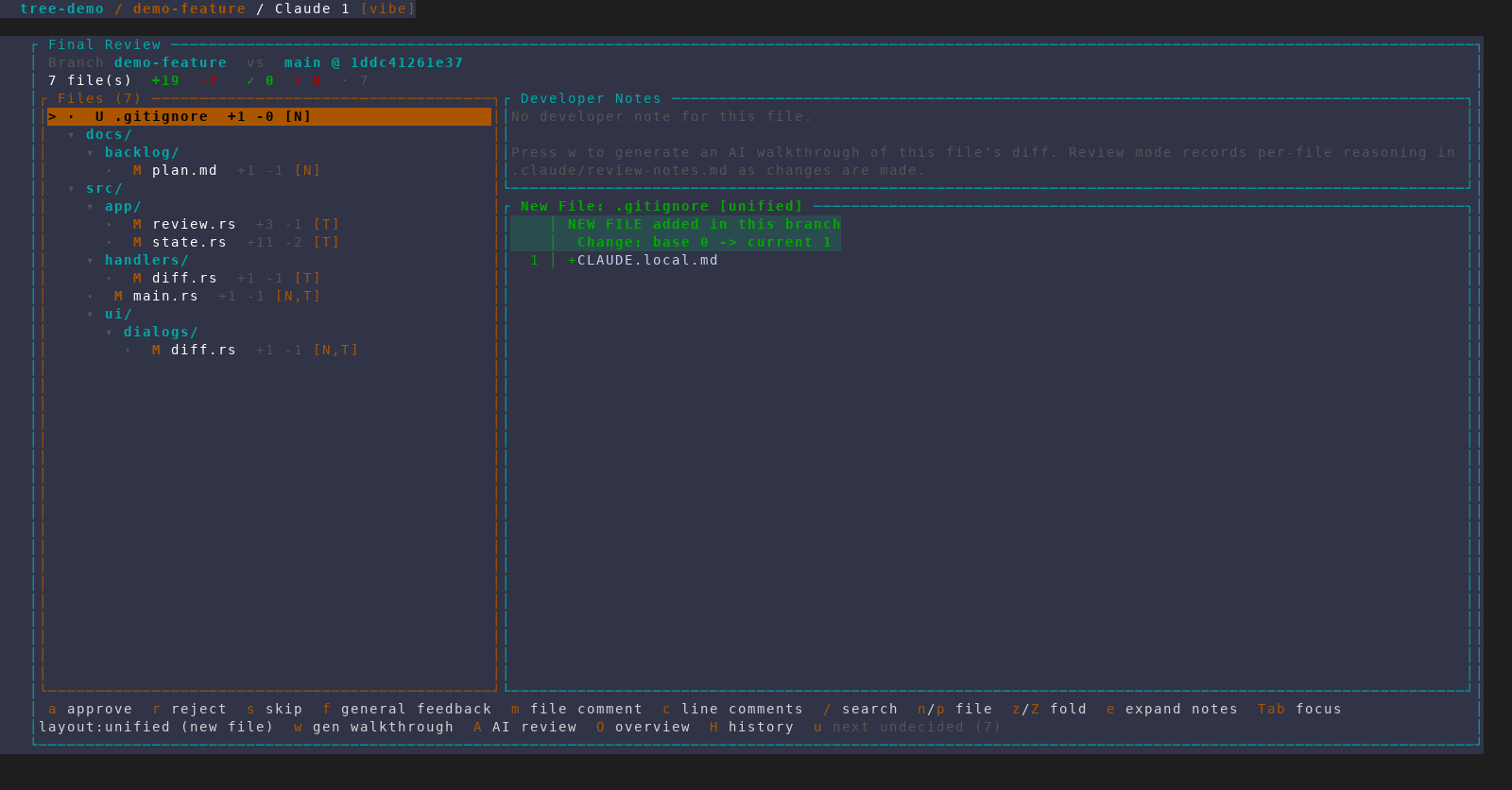Screen dimensions: 1512x790
Task: Add a file comment
Action: point(576,709)
